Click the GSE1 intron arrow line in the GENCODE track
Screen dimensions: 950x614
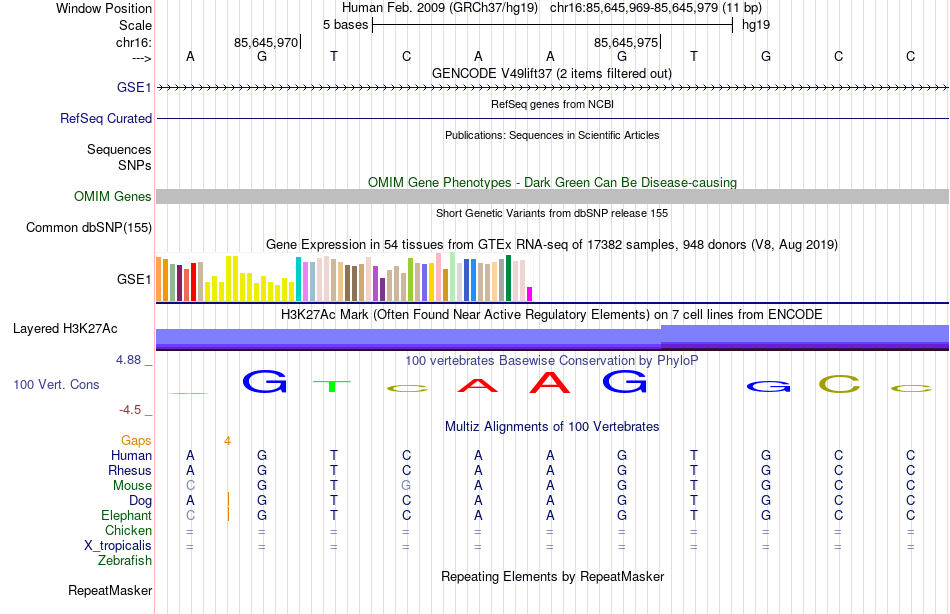point(553,88)
